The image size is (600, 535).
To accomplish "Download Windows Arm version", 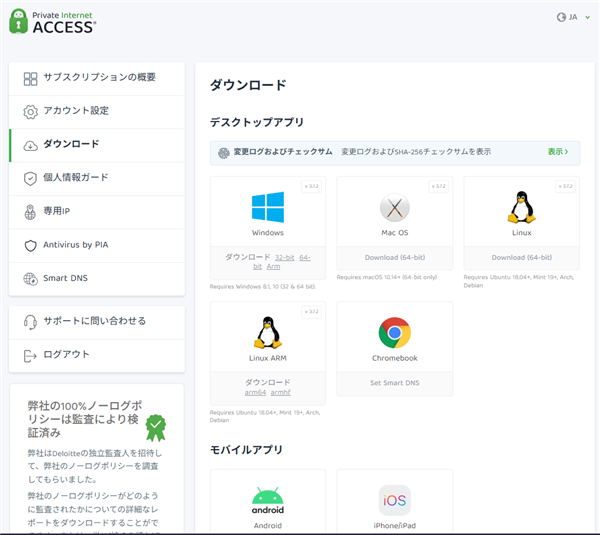I will pos(273,266).
